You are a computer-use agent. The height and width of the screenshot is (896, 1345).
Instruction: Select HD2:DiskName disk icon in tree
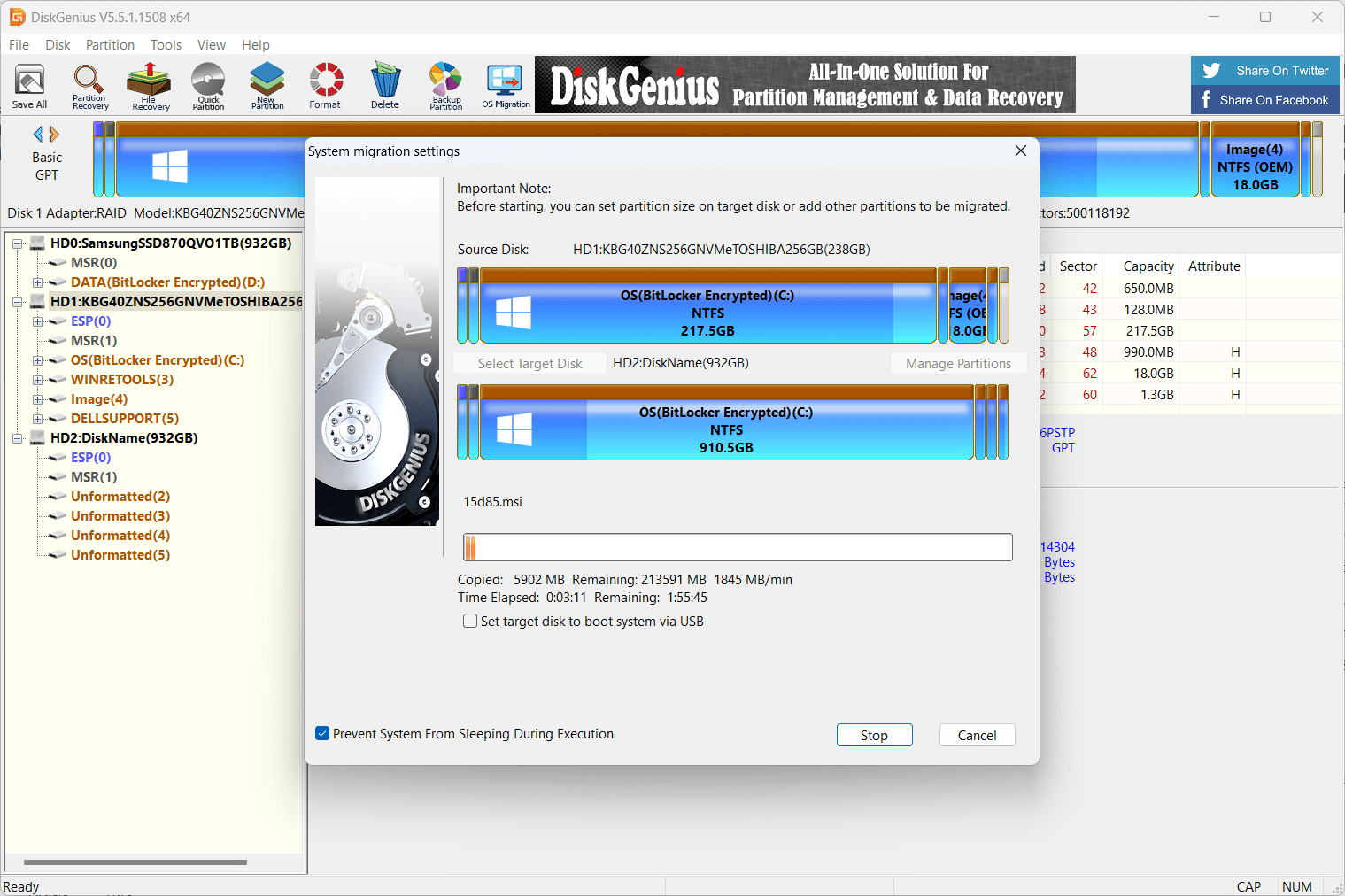click(x=37, y=437)
